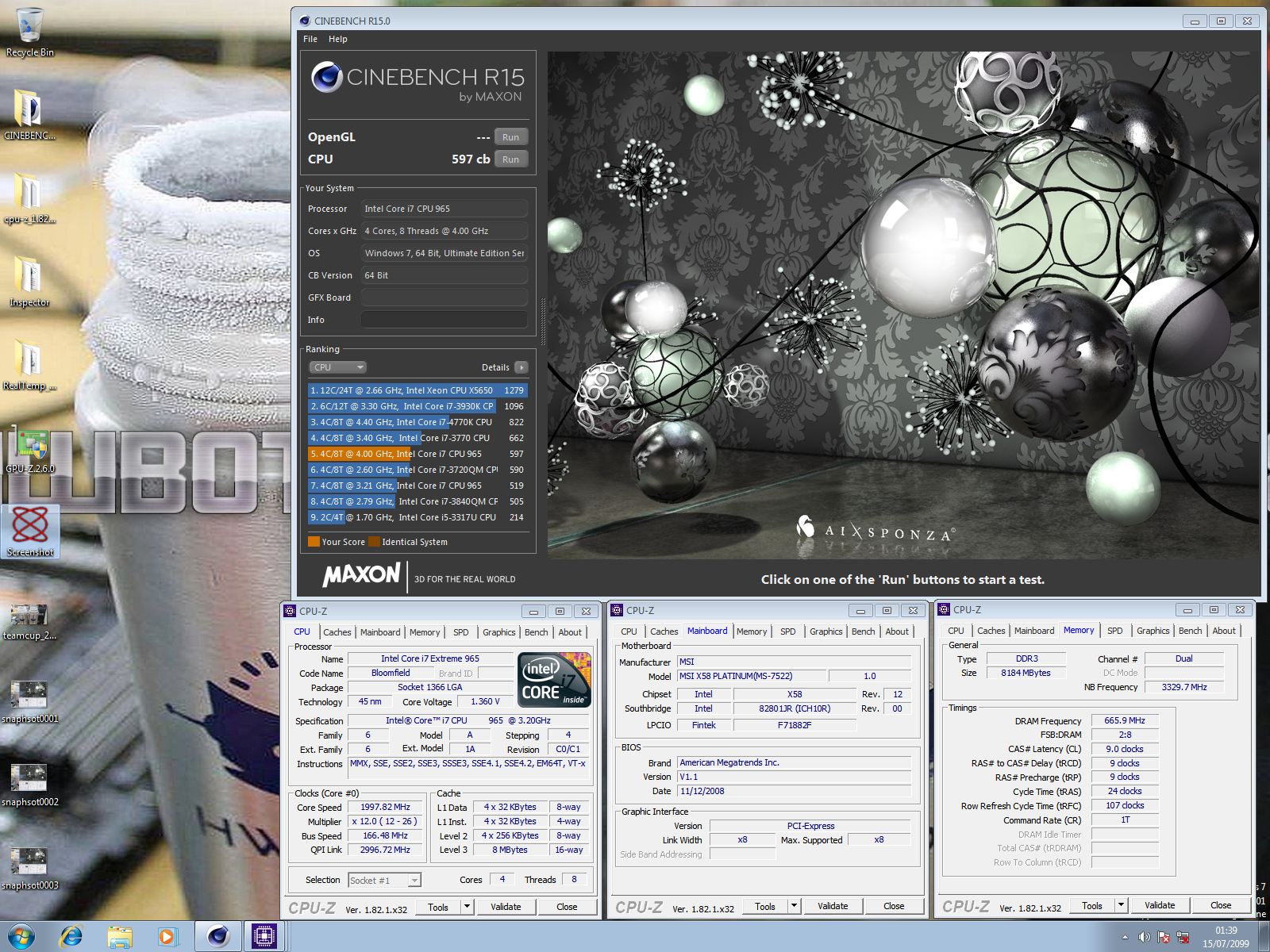Screen dimensions: 1270x952
Task: Click the orange Your Score legend swatch
Action: tap(314, 542)
